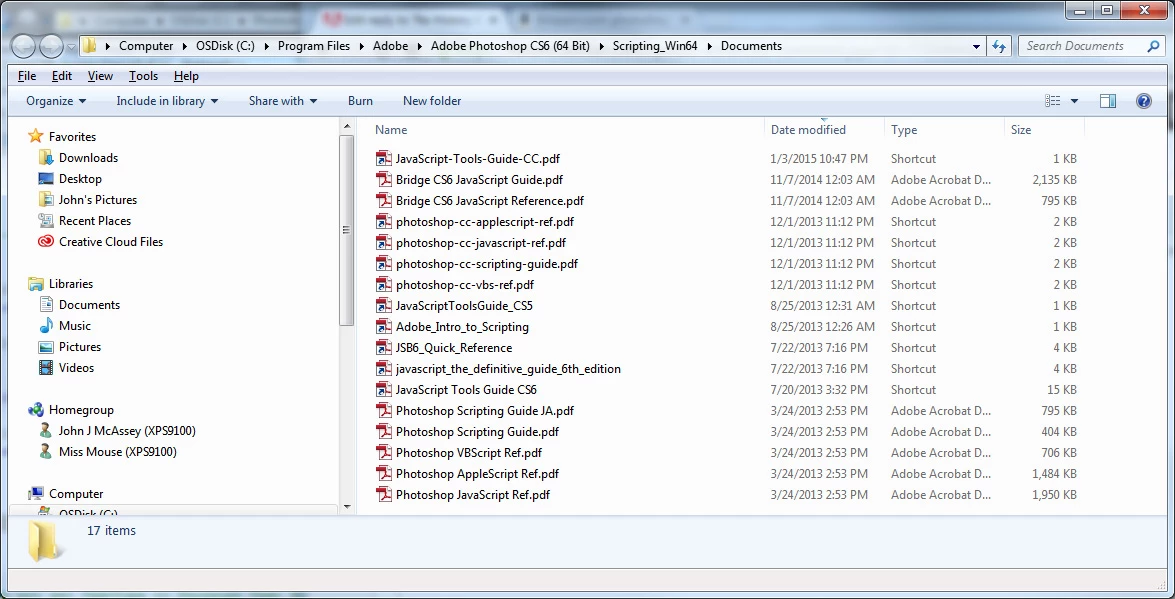Image resolution: width=1175 pixels, height=599 pixels.
Task: Click the Recent Places icon
Action: click(x=46, y=220)
